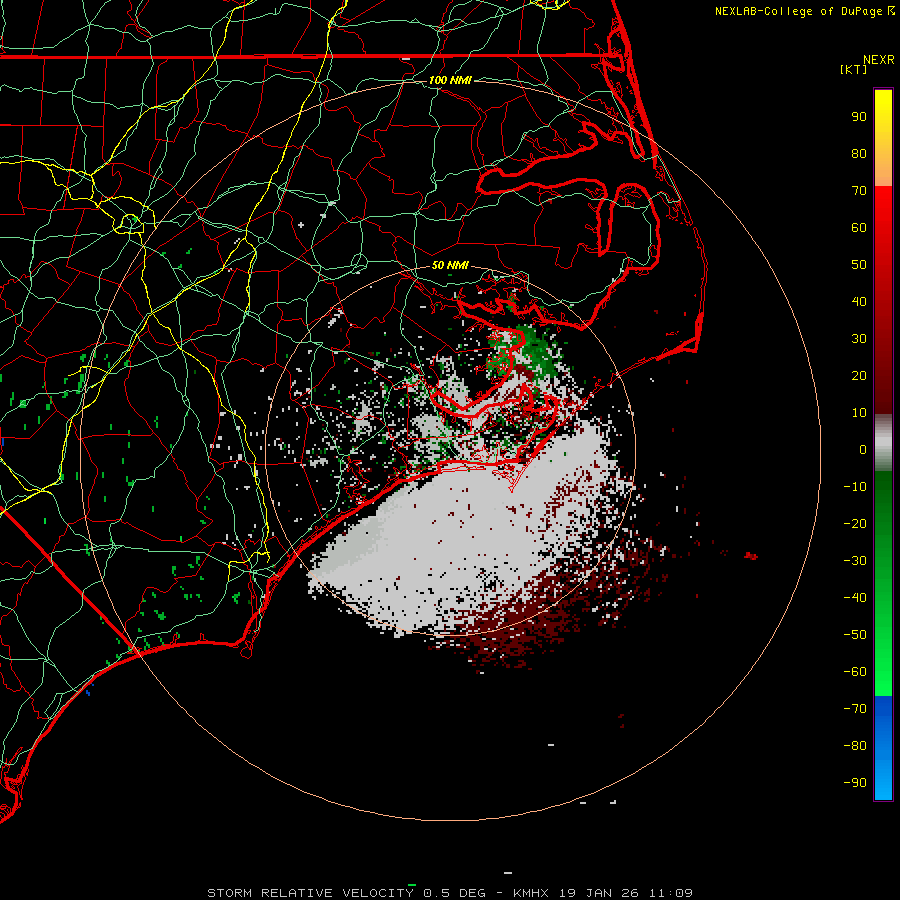Viewport: 900px width, 900px height.
Task: Click the 70 value on velocity scale
Action: pyautogui.click(x=859, y=191)
